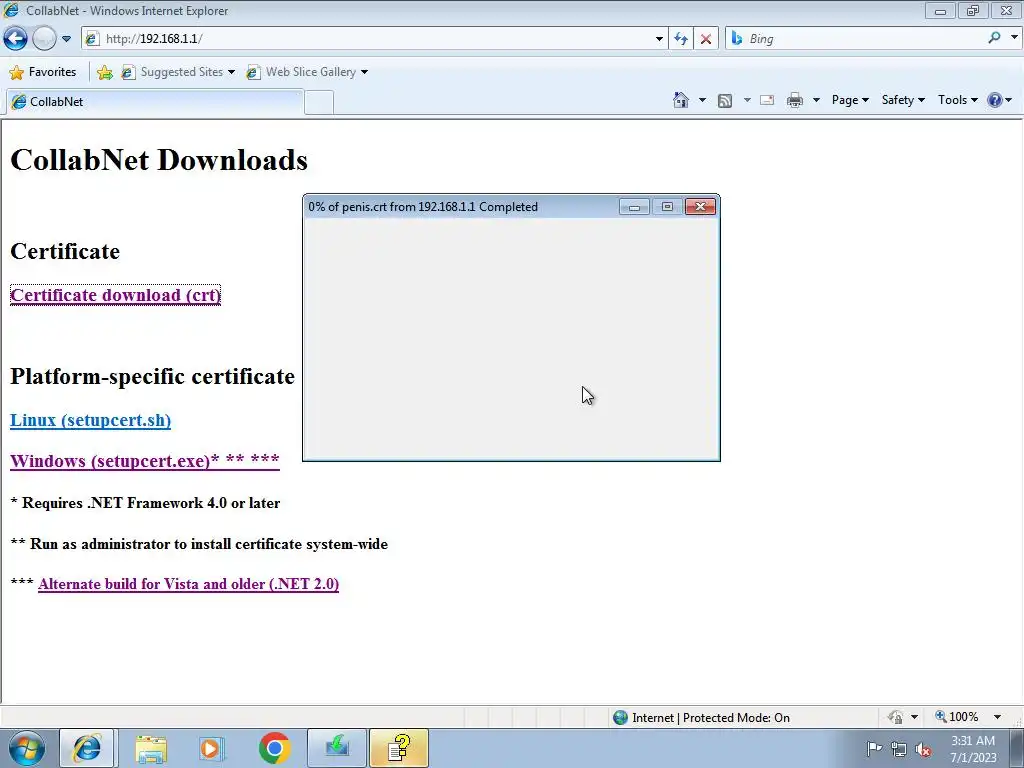Click the Forward navigation arrow button
1024x768 pixels.
[x=44, y=39]
